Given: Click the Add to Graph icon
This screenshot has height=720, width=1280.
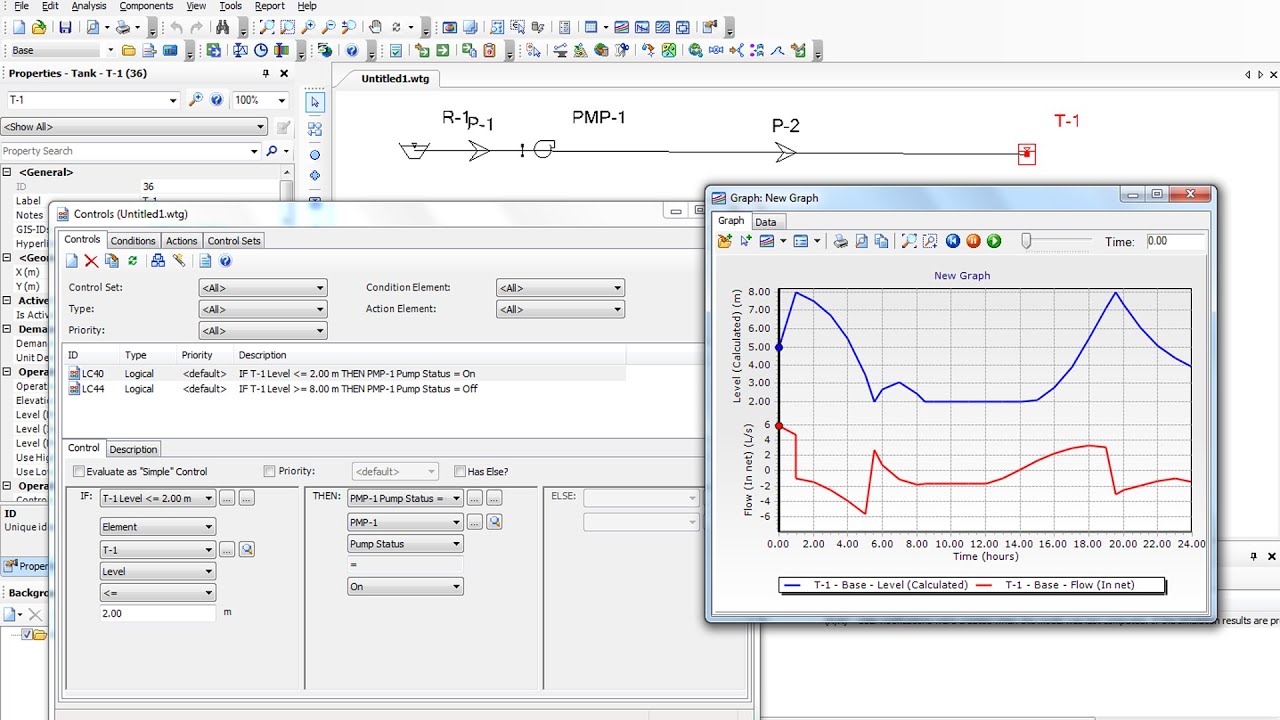Looking at the screenshot, I should click(745, 241).
